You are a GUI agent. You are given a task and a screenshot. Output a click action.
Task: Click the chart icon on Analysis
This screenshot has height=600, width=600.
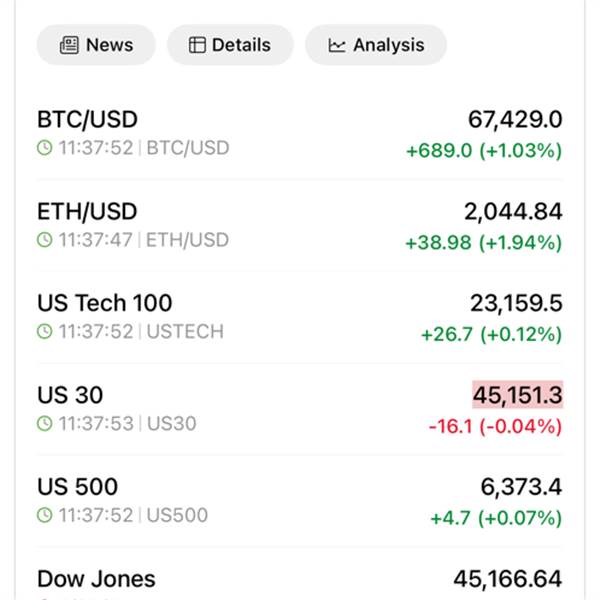337,45
